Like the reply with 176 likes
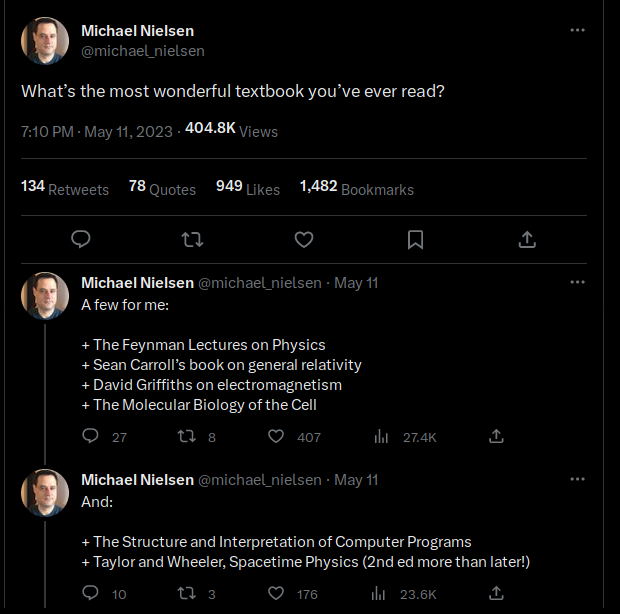Viewport: 620px width, 614px height. [277, 594]
